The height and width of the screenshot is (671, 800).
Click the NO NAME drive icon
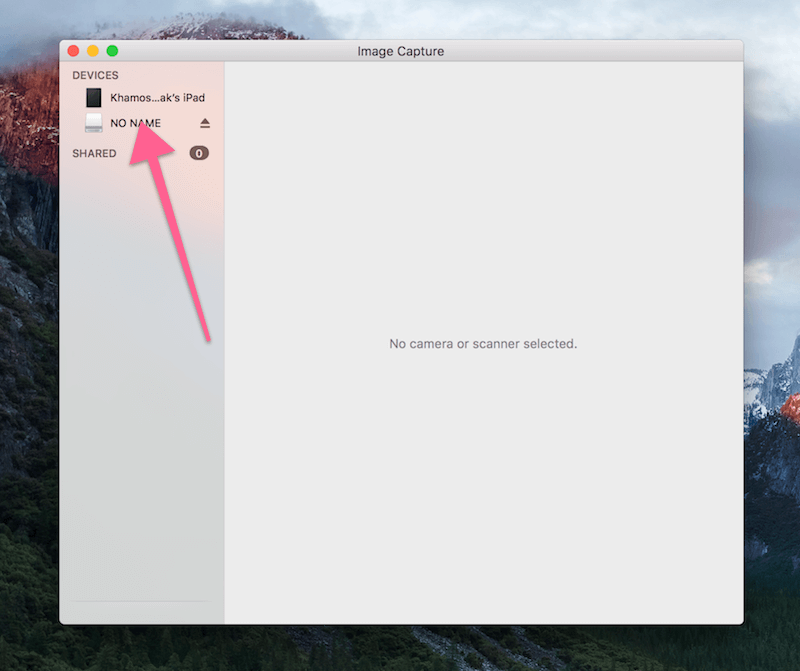[93, 123]
